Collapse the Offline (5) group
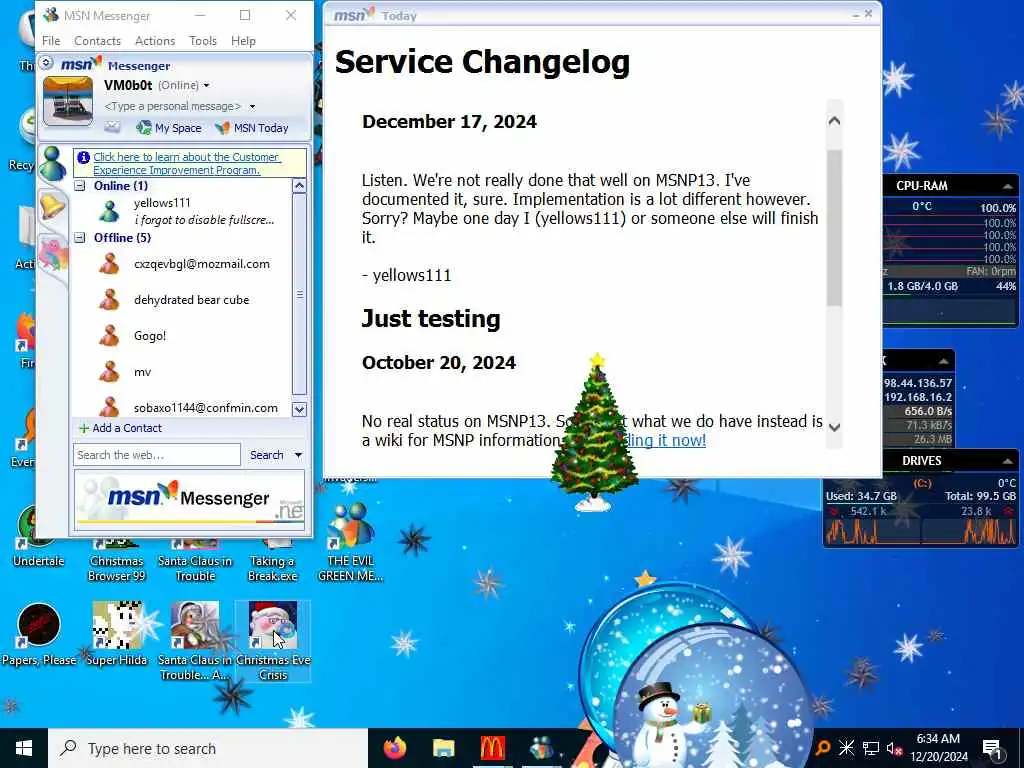Screen dimensions: 1024x768 coord(80,238)
